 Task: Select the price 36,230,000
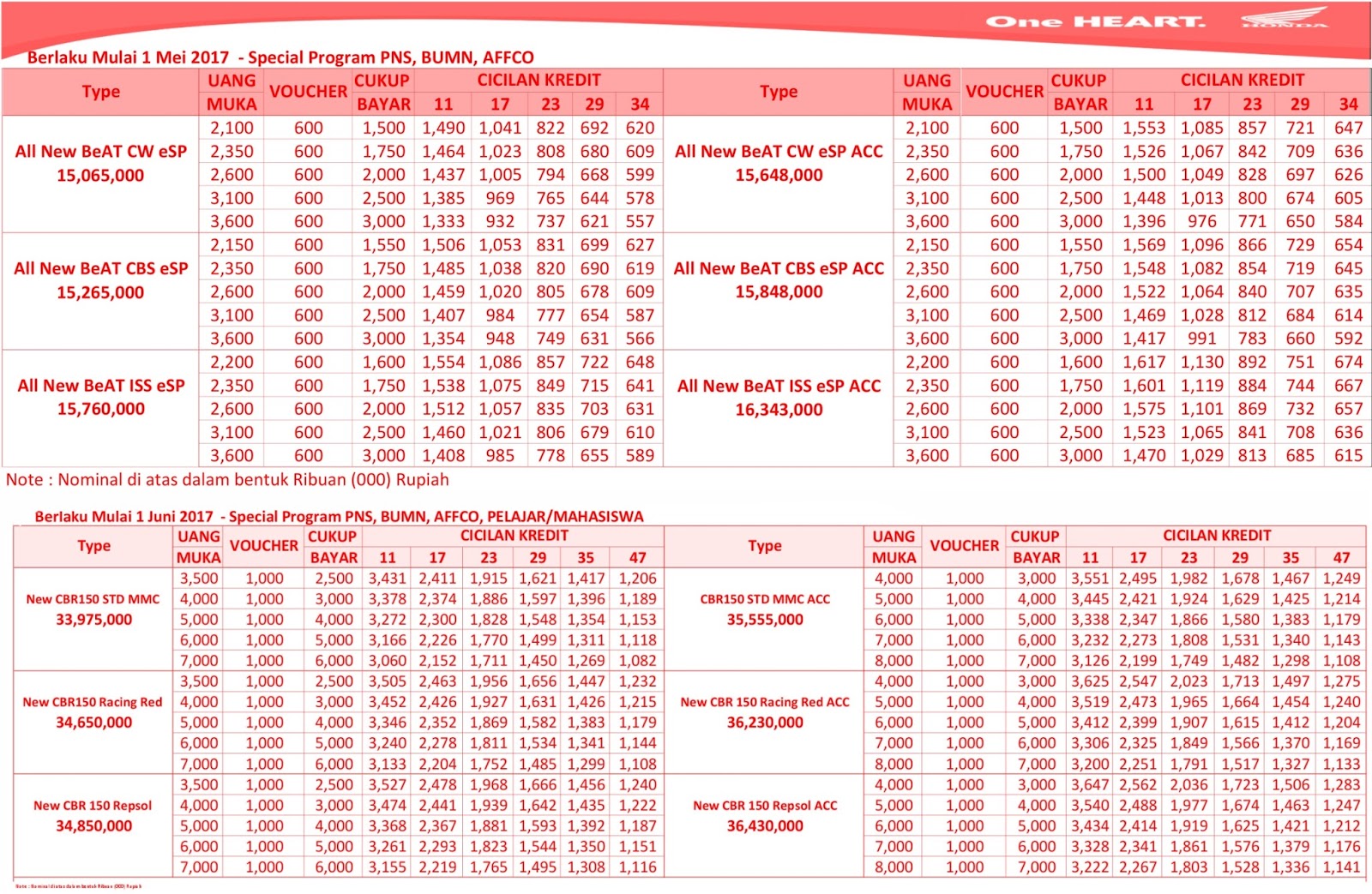click(765, 723)
